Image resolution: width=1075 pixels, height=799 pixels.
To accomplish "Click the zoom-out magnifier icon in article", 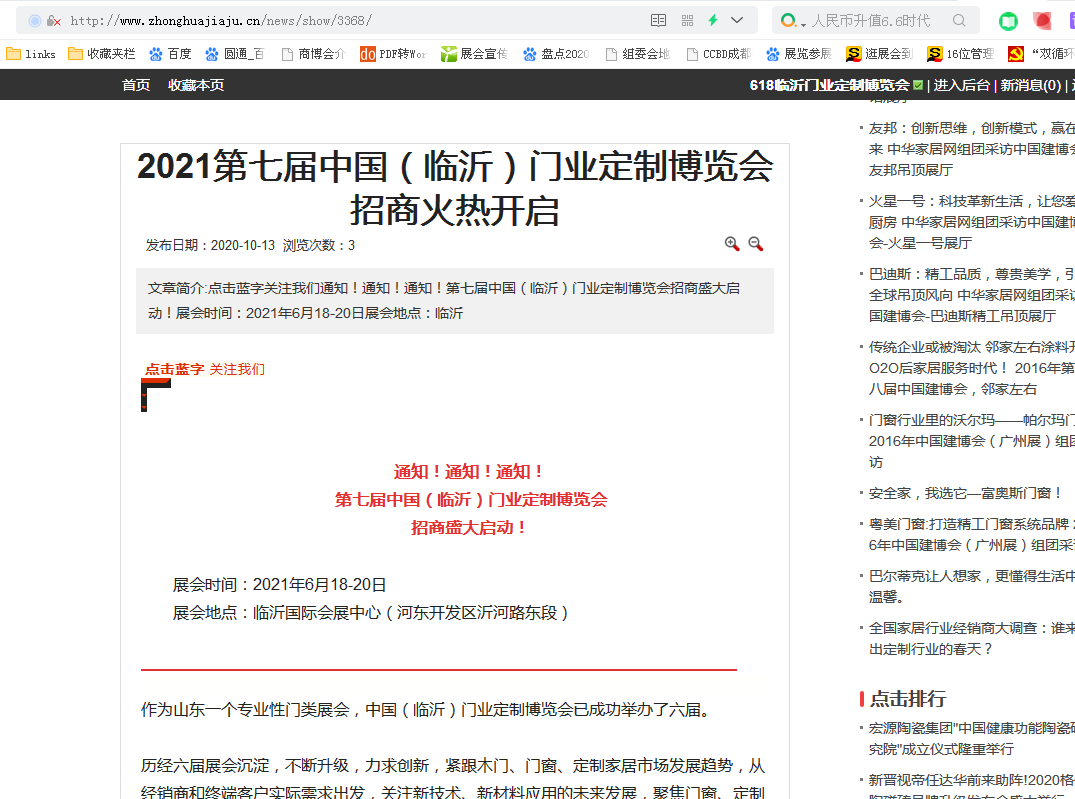I will coord(756,244).
